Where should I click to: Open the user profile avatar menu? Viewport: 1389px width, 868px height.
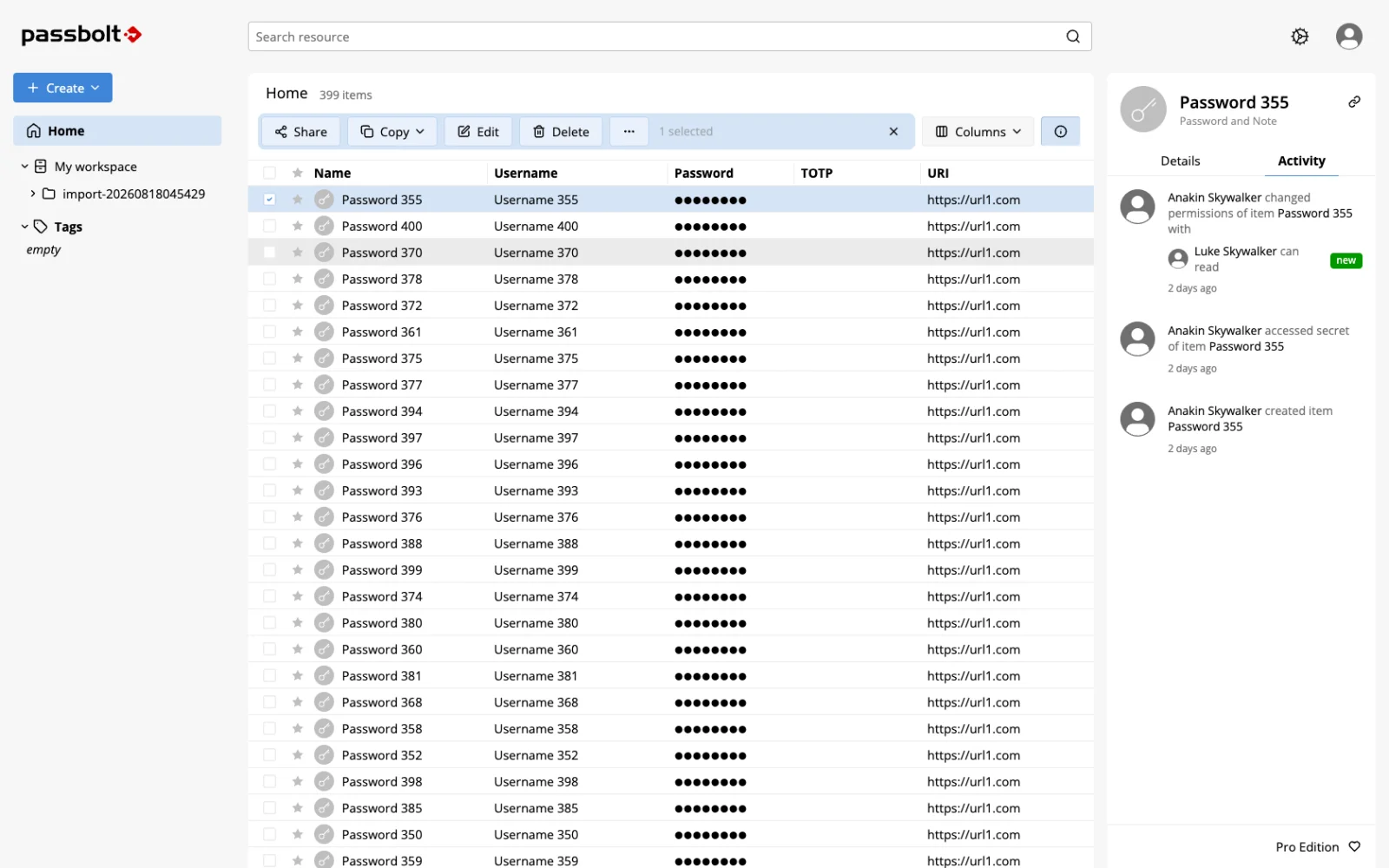click(x=1349, y=36)
